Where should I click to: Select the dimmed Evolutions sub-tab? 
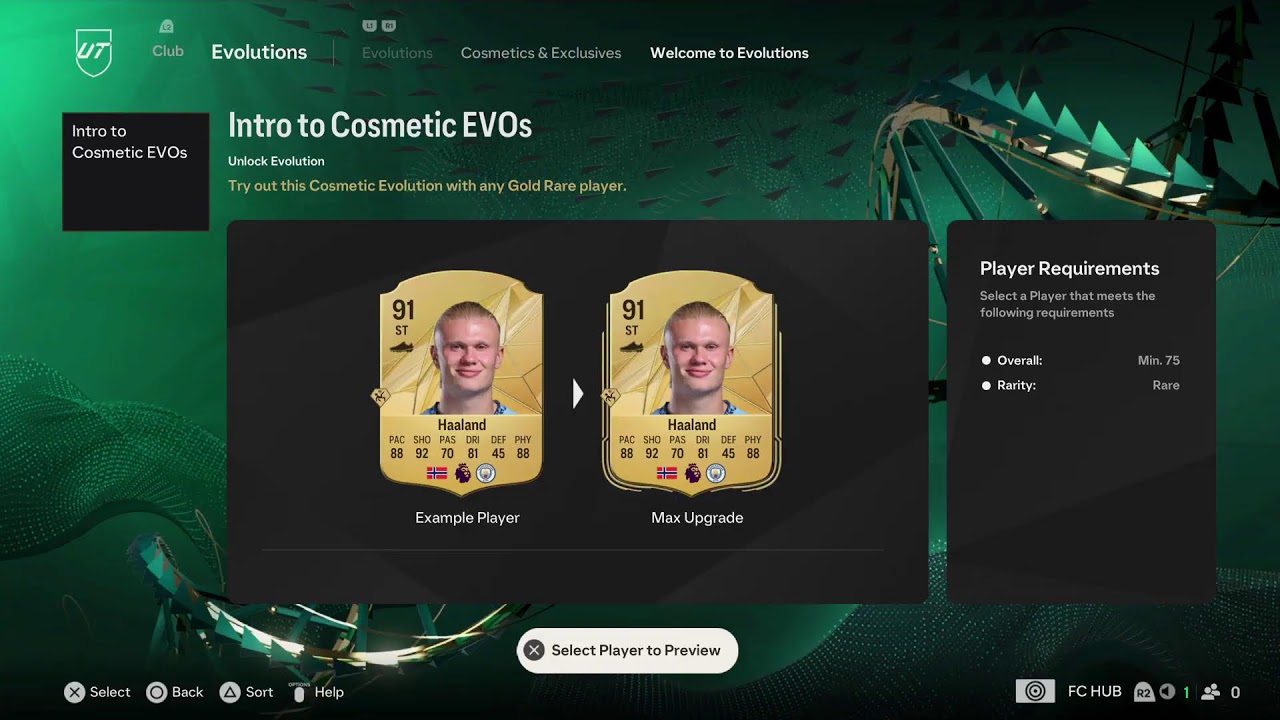[397, 53]
